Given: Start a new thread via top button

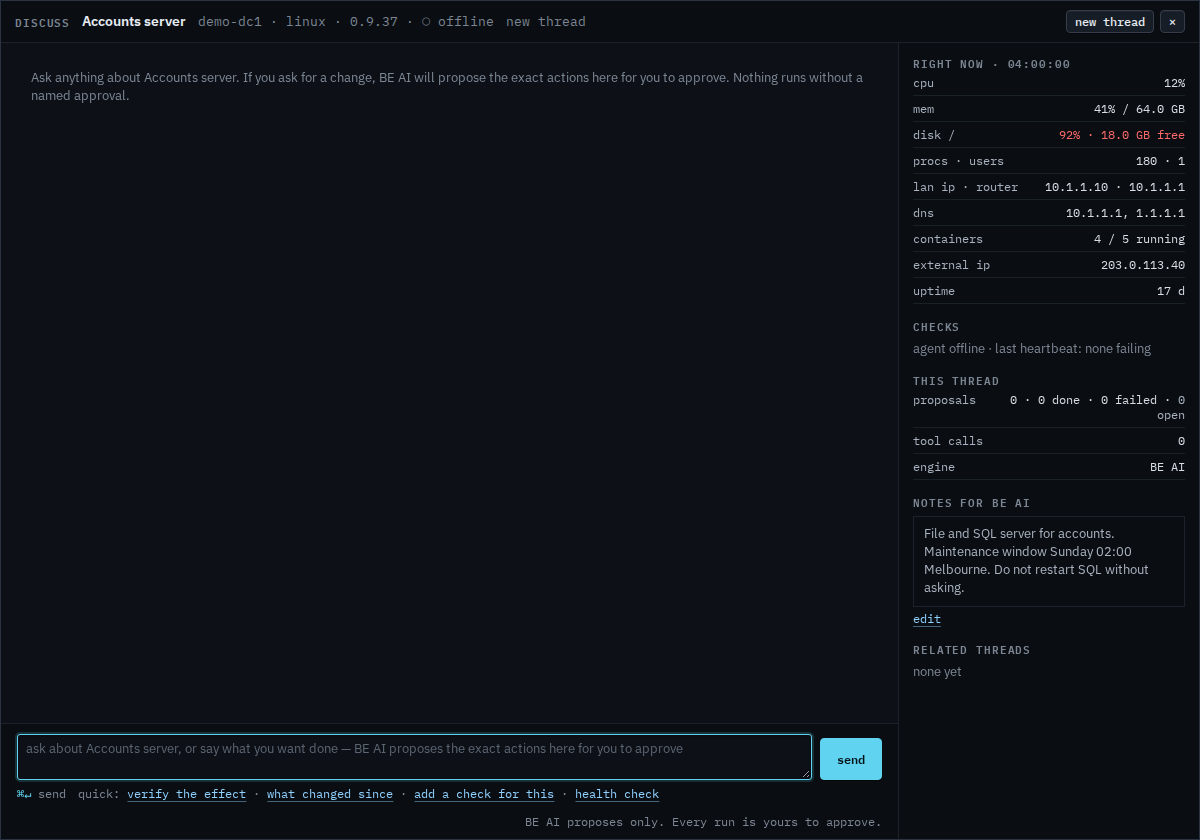Looking at the screenshot, I should [x=1110, y=22].
